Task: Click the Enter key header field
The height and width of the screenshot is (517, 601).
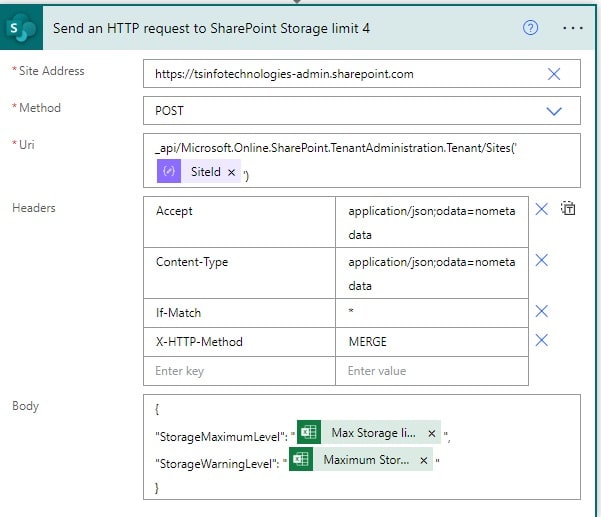Action: point(240,371)
